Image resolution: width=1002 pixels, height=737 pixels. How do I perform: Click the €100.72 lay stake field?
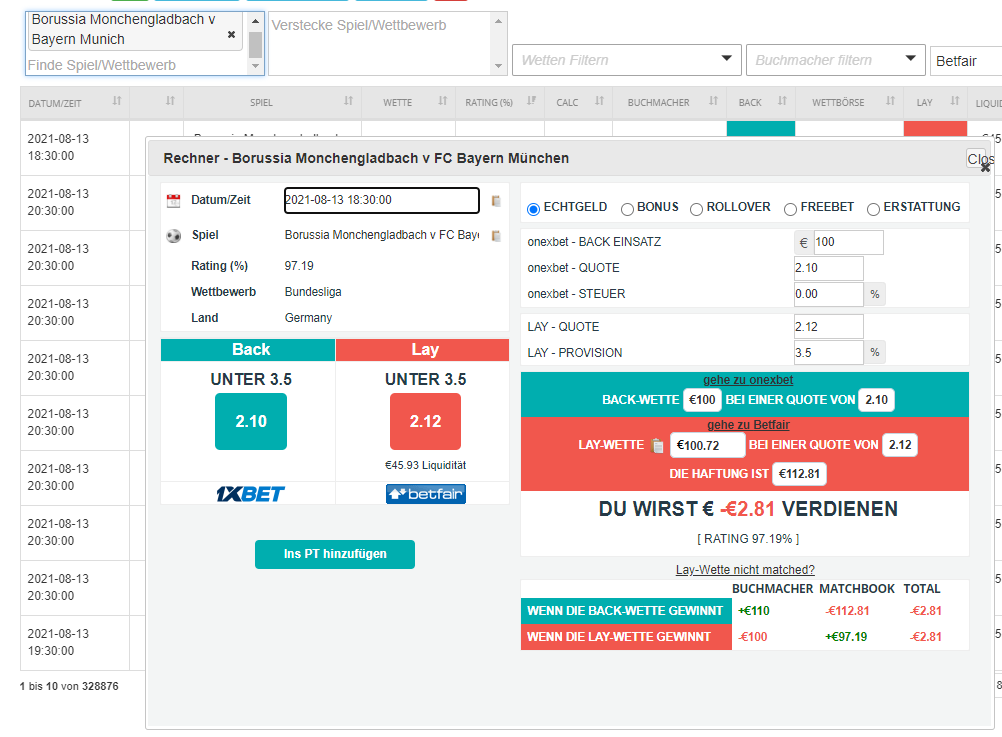(707, 446)
